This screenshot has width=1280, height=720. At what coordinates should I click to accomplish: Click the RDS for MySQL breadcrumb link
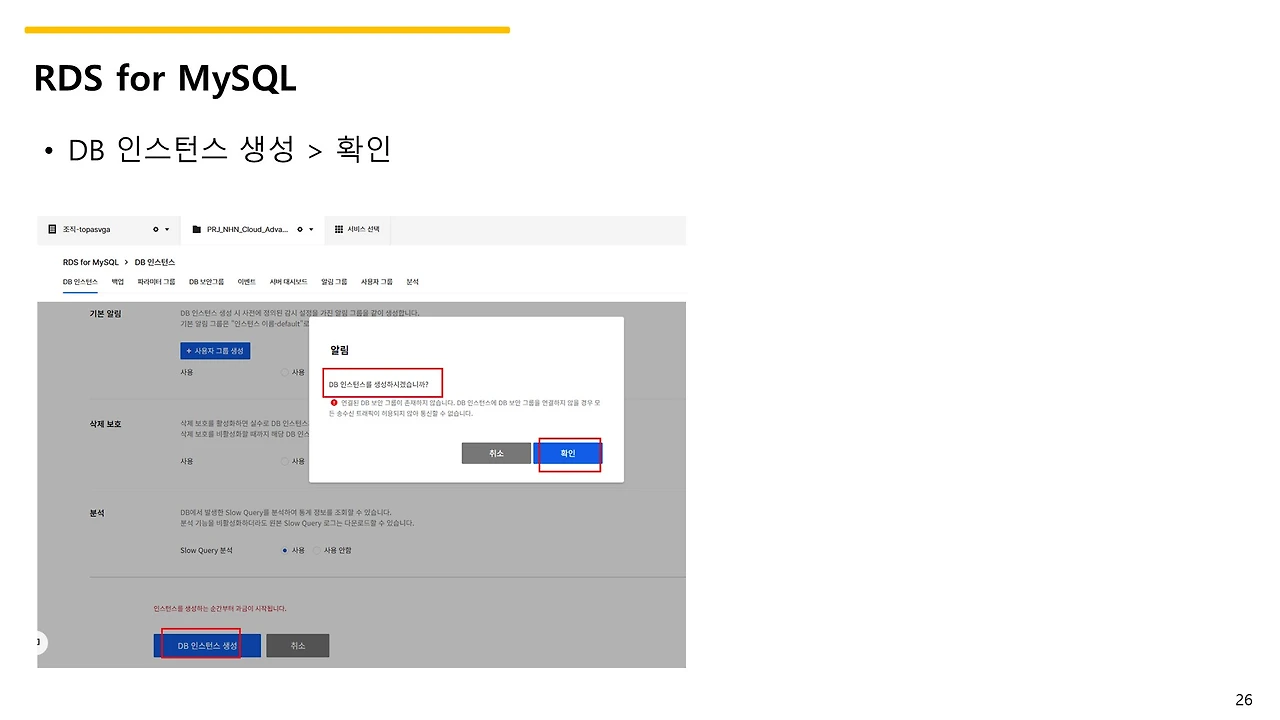point(90,261)
